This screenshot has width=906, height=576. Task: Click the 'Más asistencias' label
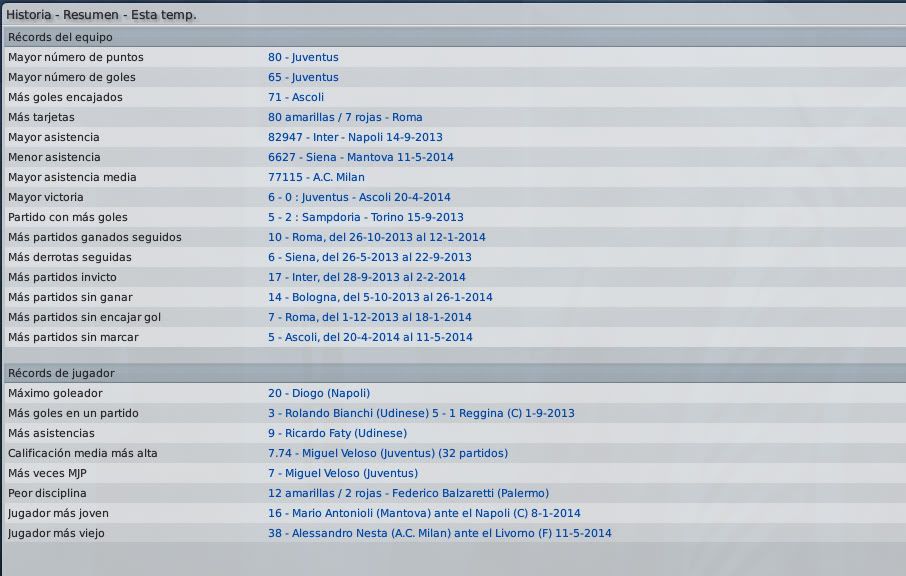(x=51, y=433)
